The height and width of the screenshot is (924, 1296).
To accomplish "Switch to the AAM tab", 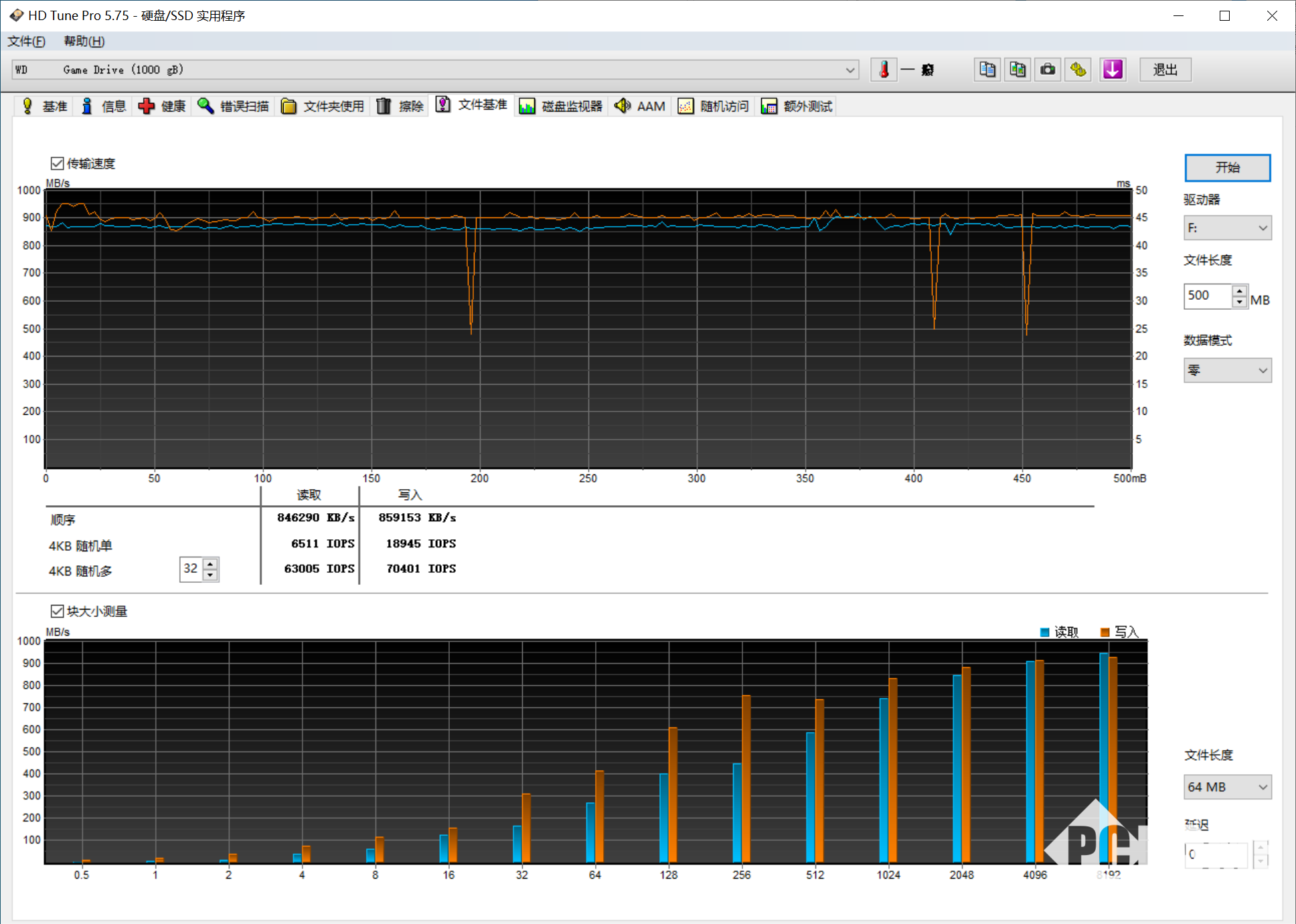I will 640,106.
